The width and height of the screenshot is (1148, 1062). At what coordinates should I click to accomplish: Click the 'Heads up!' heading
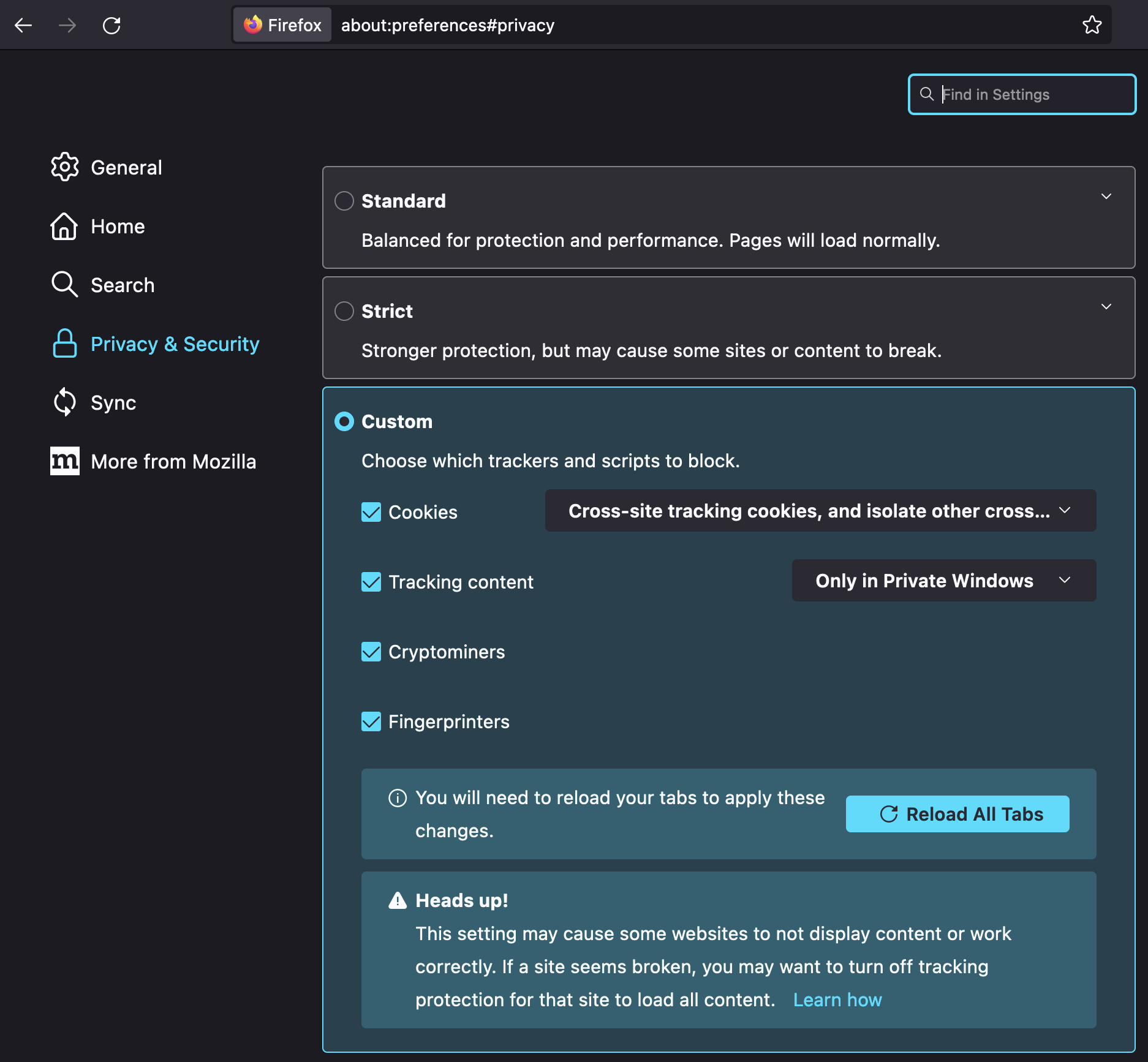(x=462, y=900)
